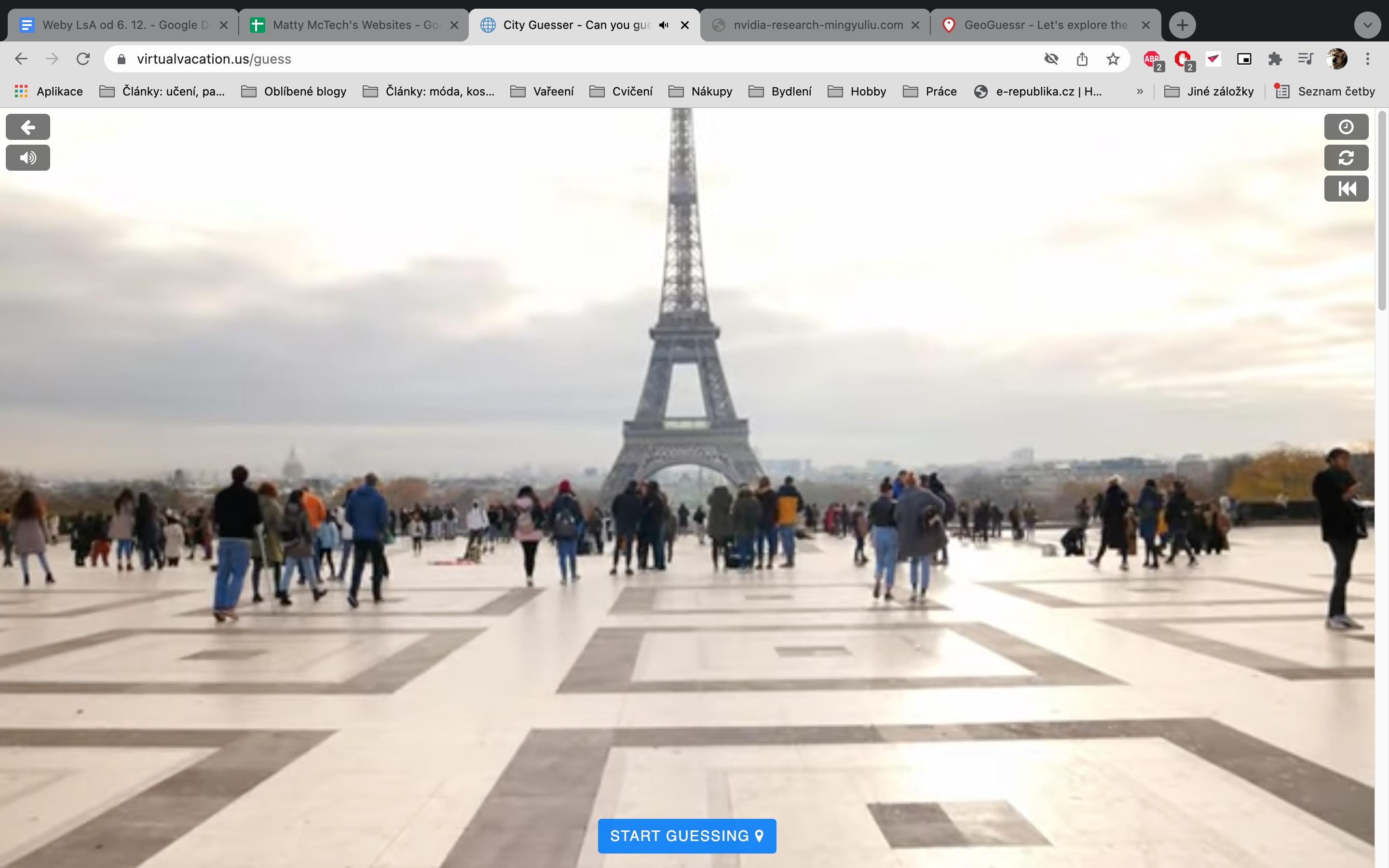1389x868 pixels.
Task: Click the clock timer icon button
Action: (1346, 127)
